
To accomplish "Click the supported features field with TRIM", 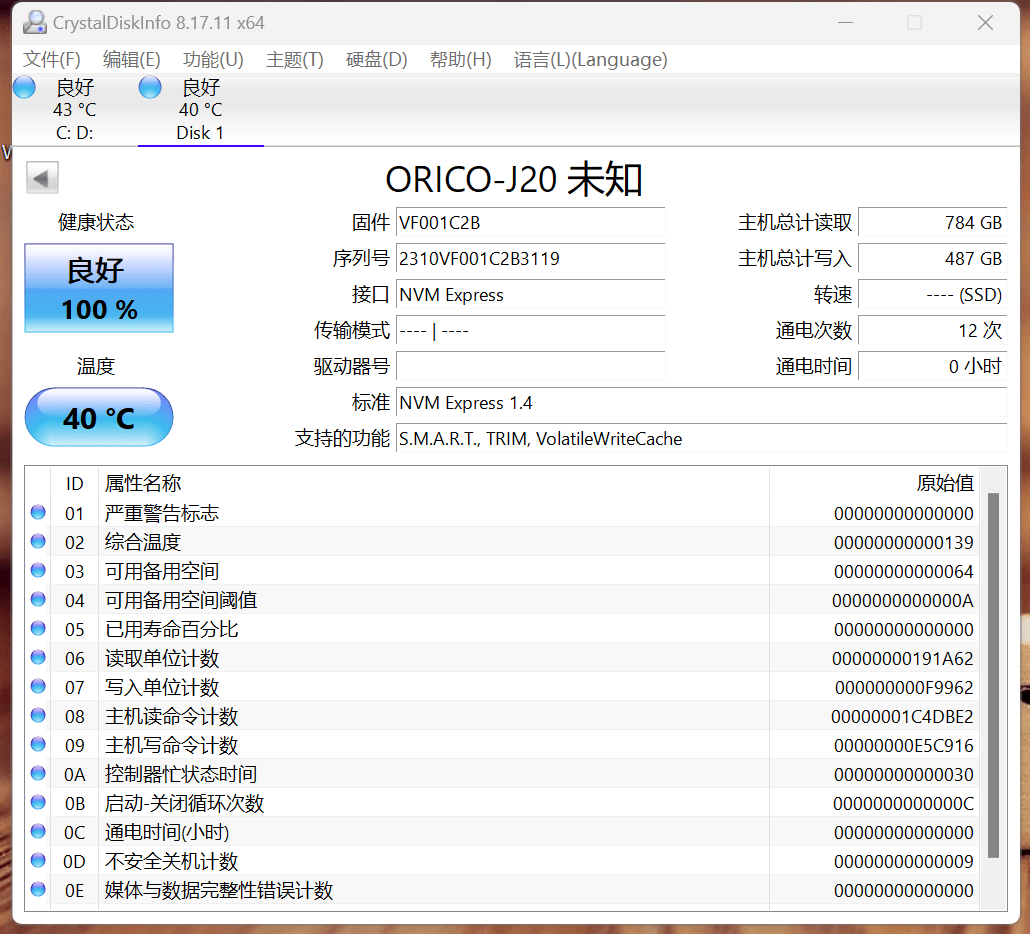I will tap(702, 439).
